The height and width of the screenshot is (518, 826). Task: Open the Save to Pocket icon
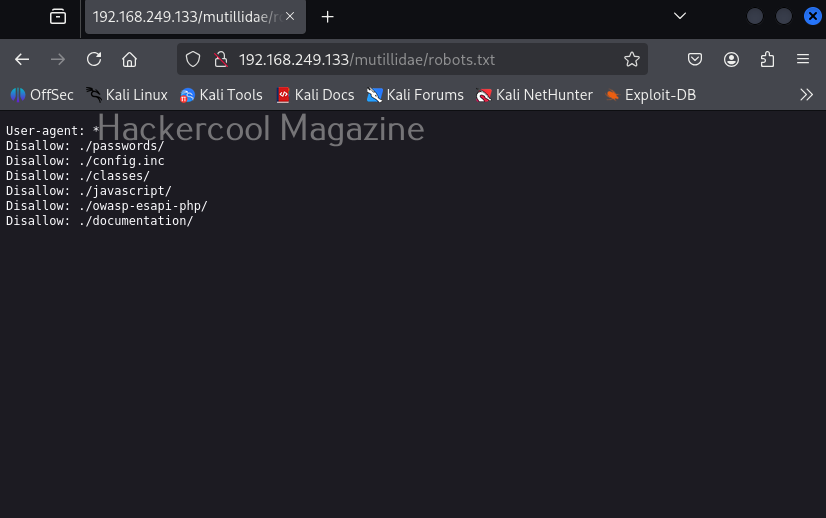click(695, 60)
